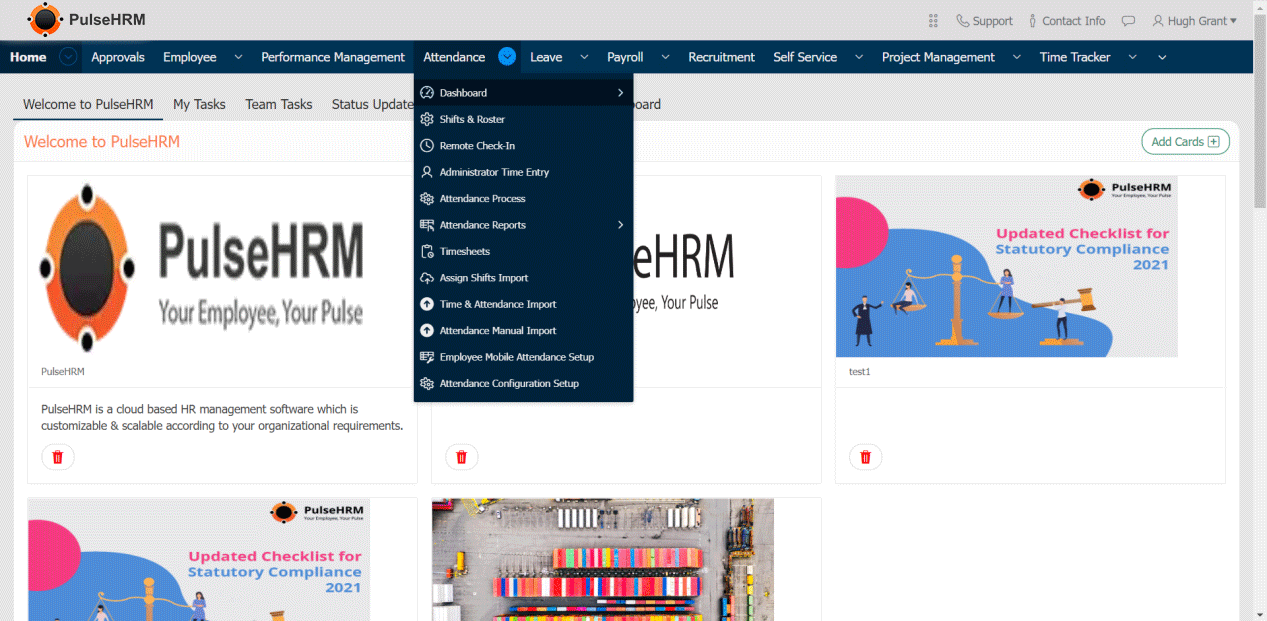This screenshot has width=1267, height=621.
Task: Collapse the Attendance menu chevron
Action: pos(507,57)
